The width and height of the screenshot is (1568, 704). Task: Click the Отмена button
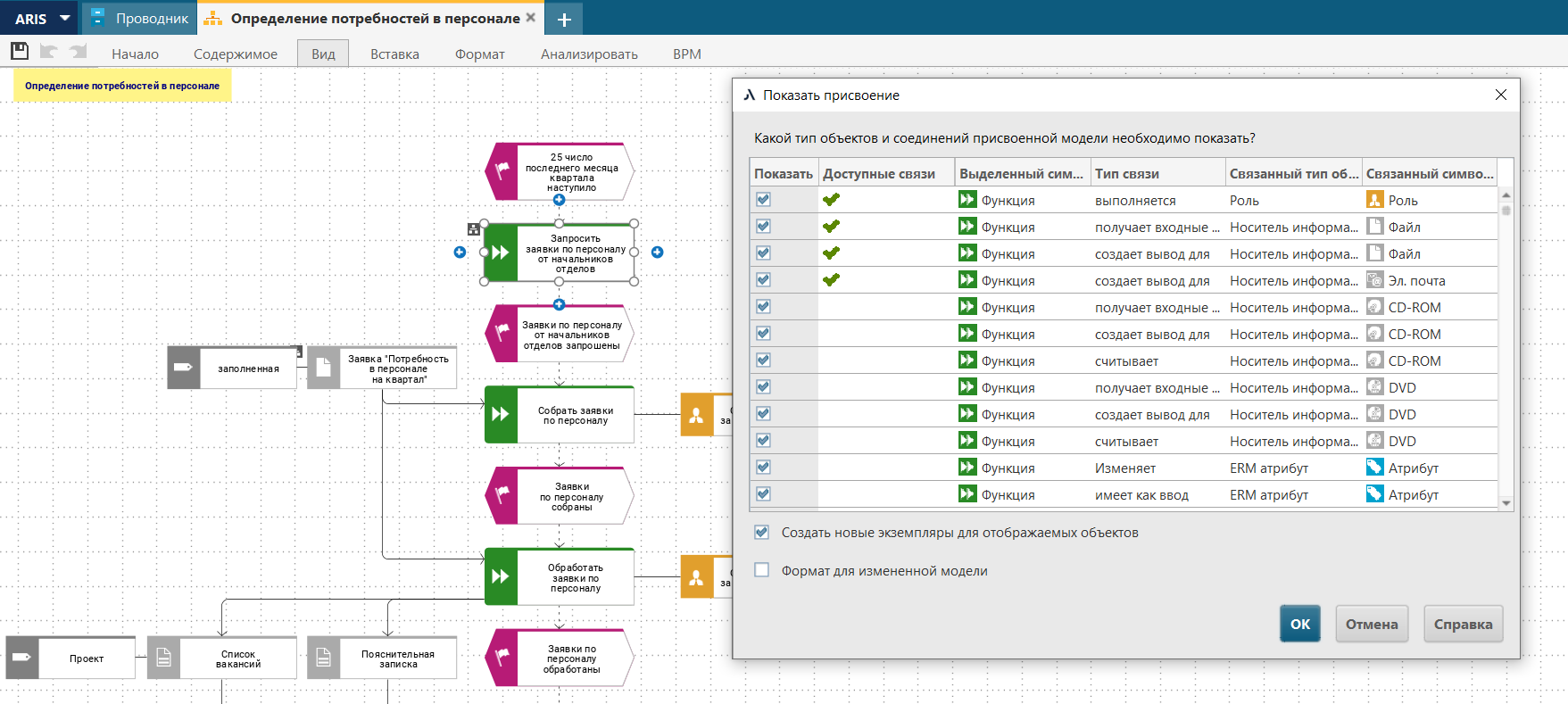(x=1372, y=624)
